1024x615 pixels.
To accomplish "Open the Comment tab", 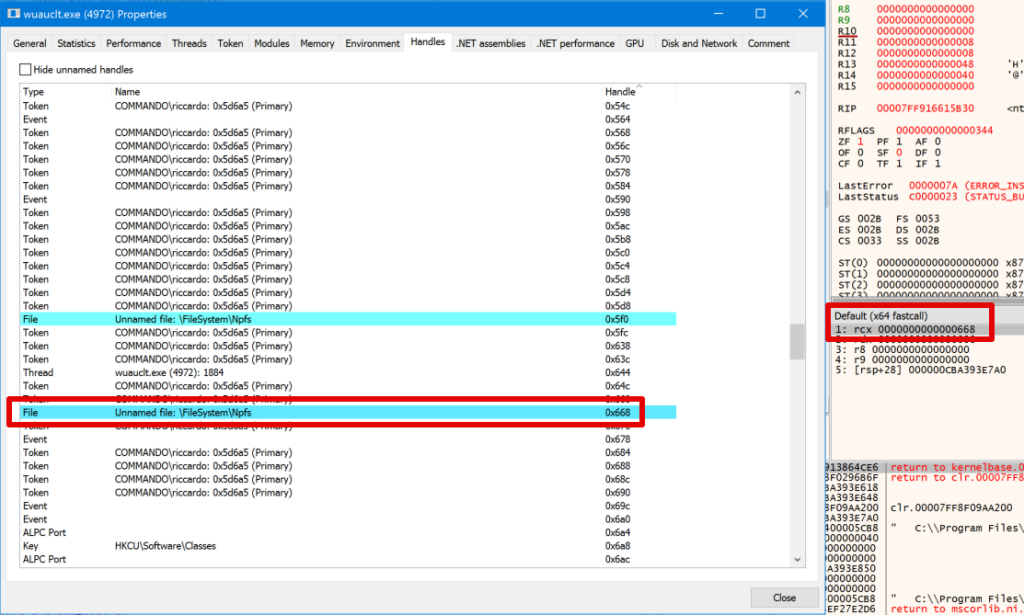I will pos(768,43).
